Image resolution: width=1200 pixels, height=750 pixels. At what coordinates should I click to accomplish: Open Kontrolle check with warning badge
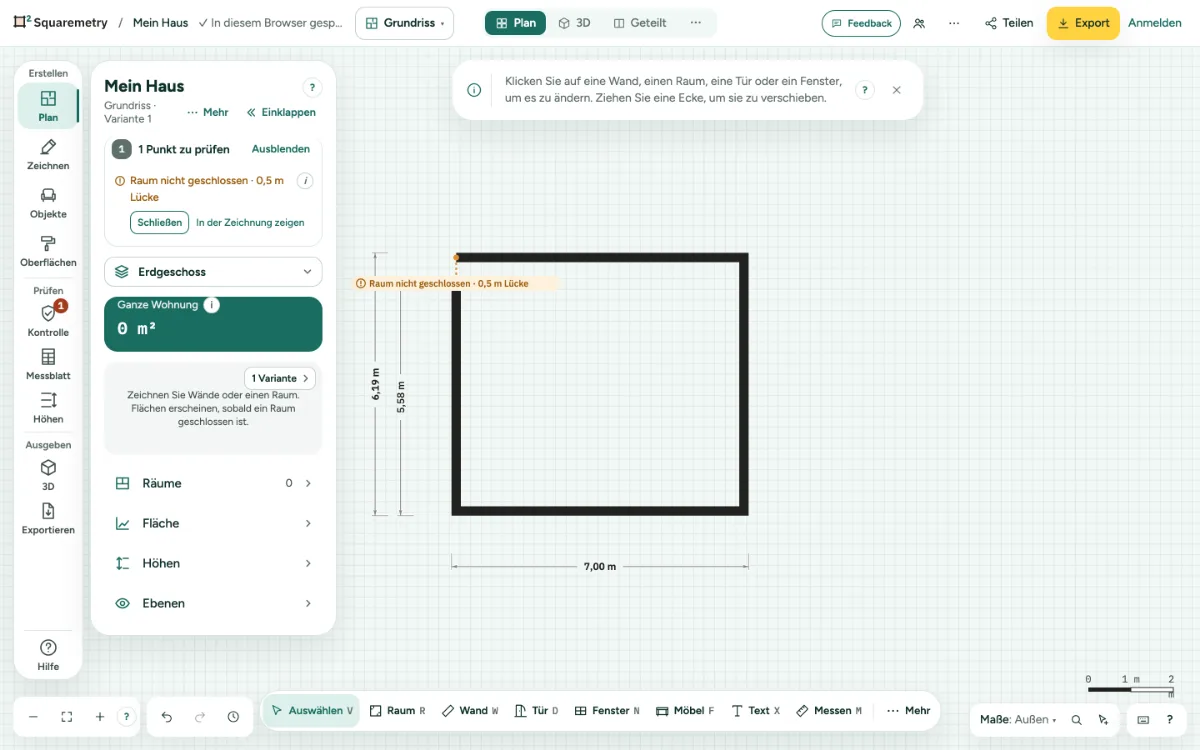pyautogui.click(x=48, y=321)
